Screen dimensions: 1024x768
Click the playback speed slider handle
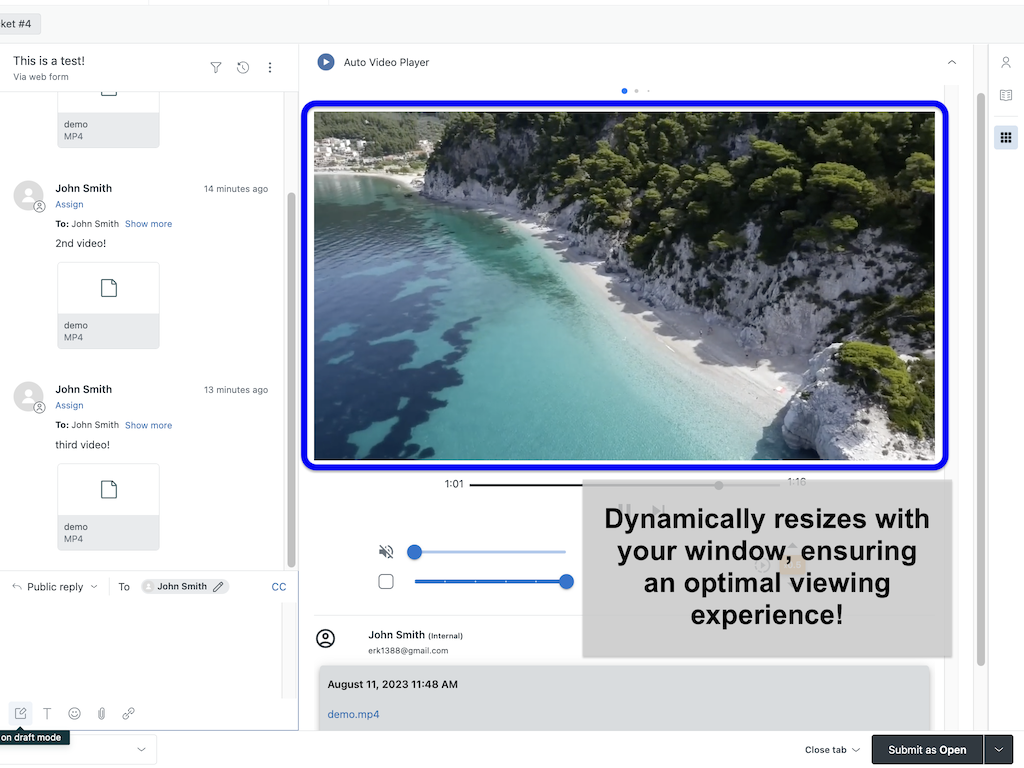tap(566, 581)
